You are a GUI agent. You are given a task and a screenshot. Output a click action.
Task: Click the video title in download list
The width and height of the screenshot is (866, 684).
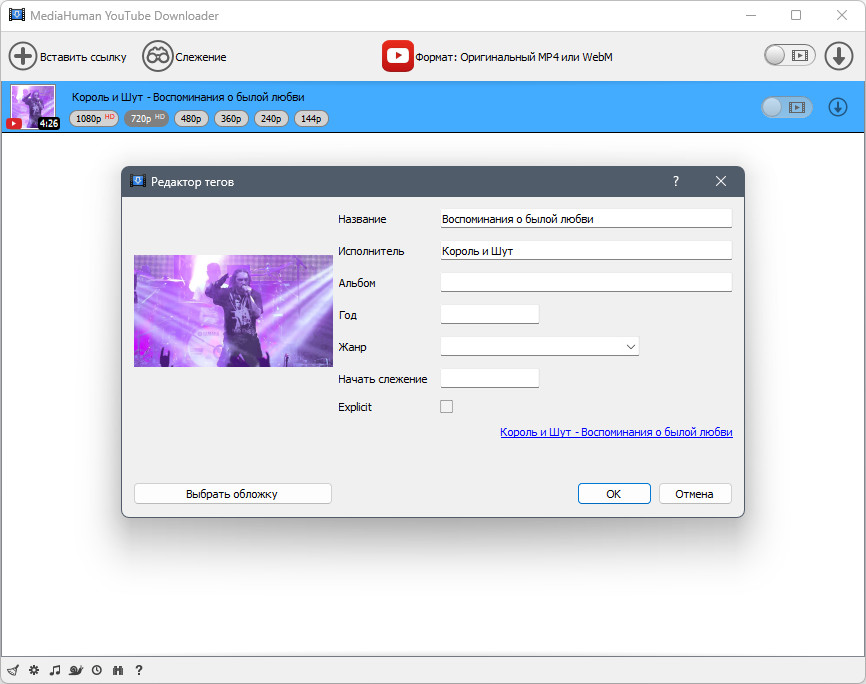point(188,97)
